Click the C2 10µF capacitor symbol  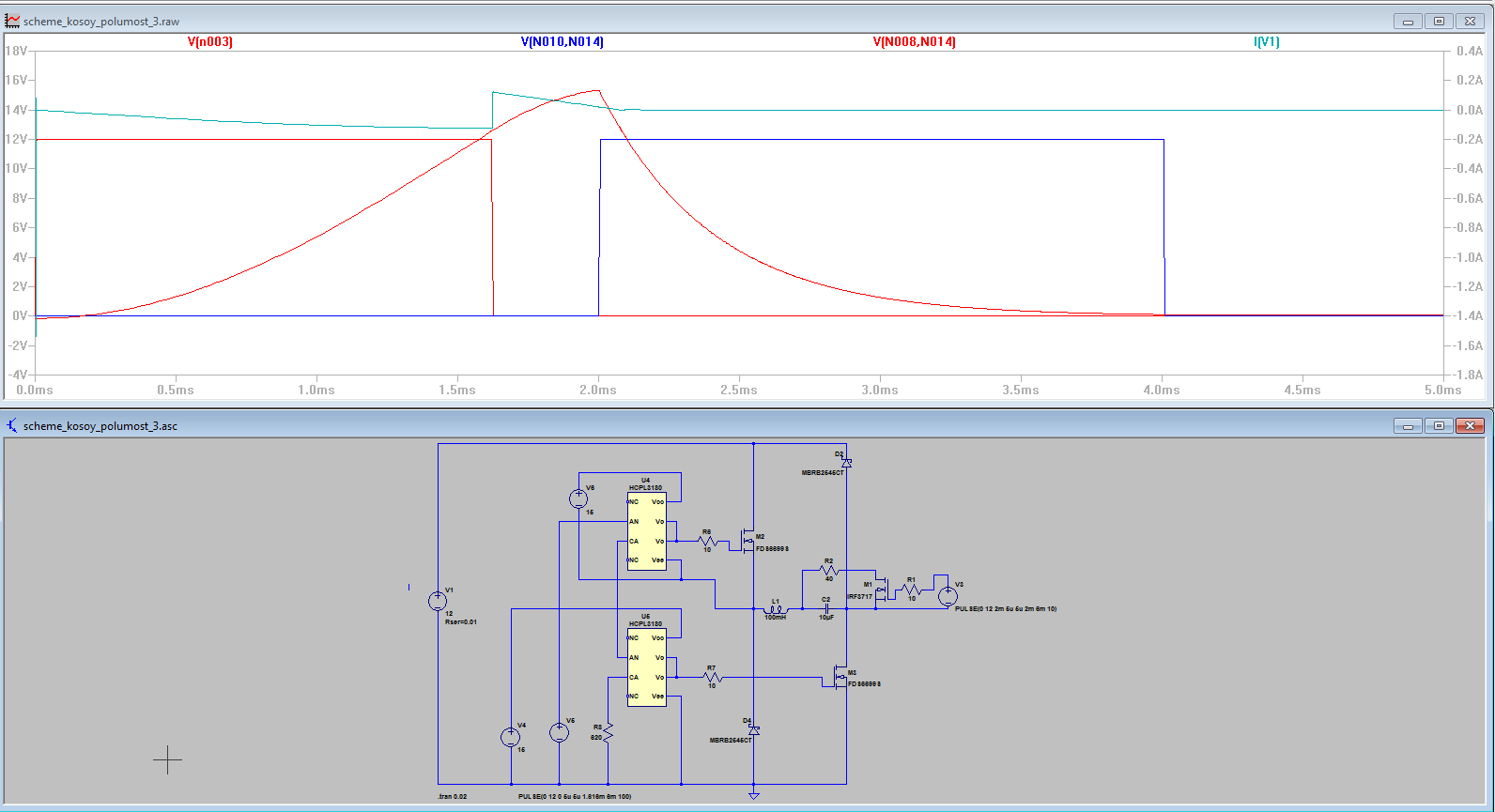coord(826,608)
